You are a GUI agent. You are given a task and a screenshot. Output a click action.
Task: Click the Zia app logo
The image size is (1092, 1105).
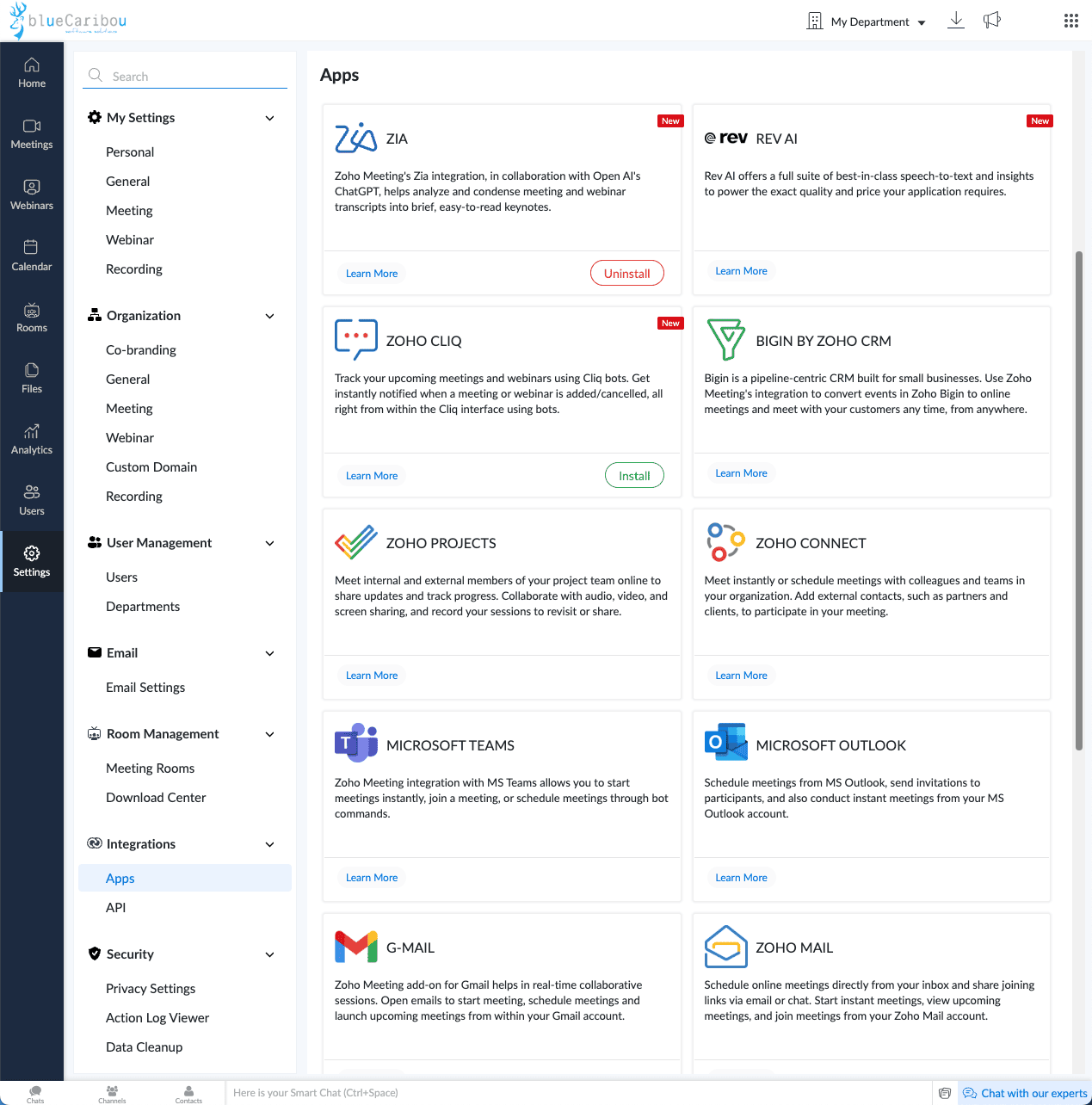tap(356, 138)
